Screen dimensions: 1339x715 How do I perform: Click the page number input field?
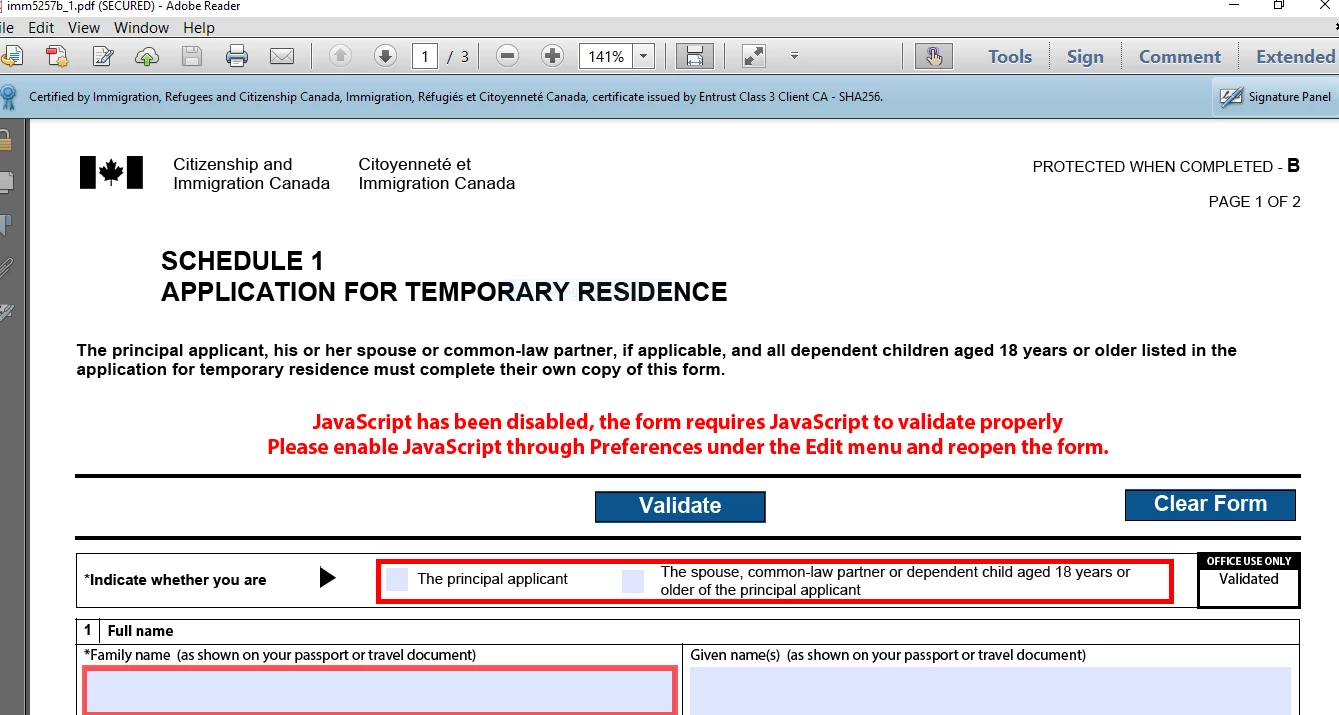pyautogui.click(x=425, y=56)
